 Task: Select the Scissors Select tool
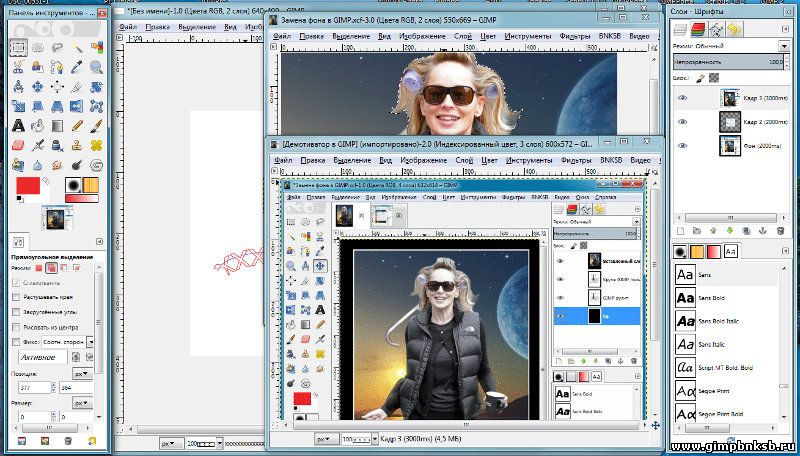click(x=18, y=67)
